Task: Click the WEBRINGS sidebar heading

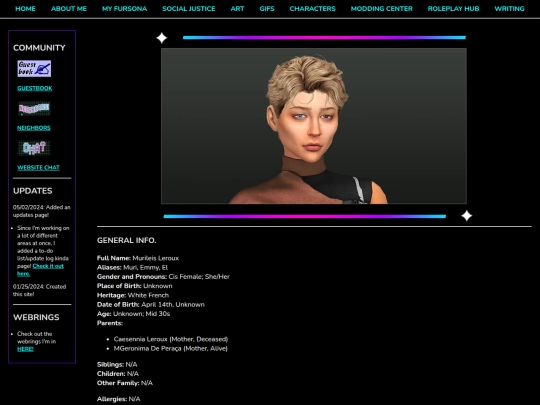Action: (x=36, y=317)
